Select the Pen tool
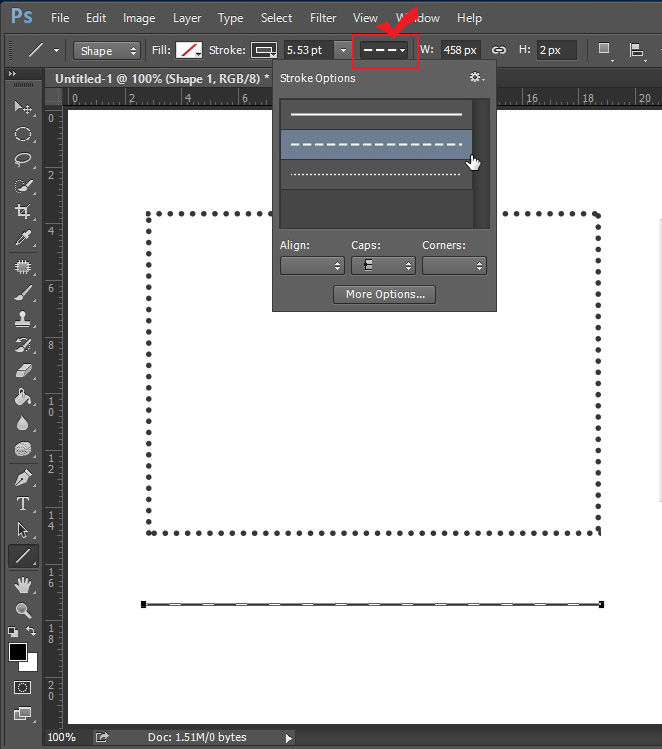The image size is (662, 749). coord(23,478)
